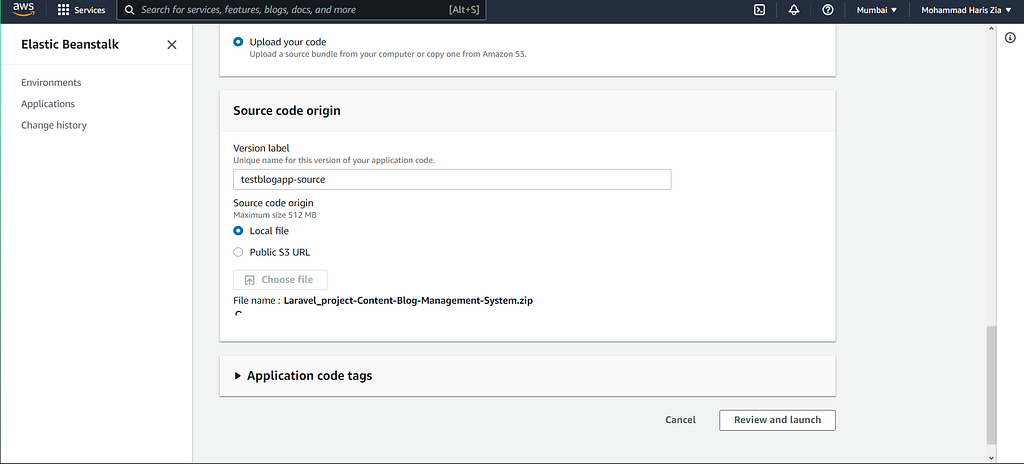Image resolution: width=1024 pixels, height=464 pixels.
Task: Click the page vertical scrollbar thumb
Action: [991, 384]
